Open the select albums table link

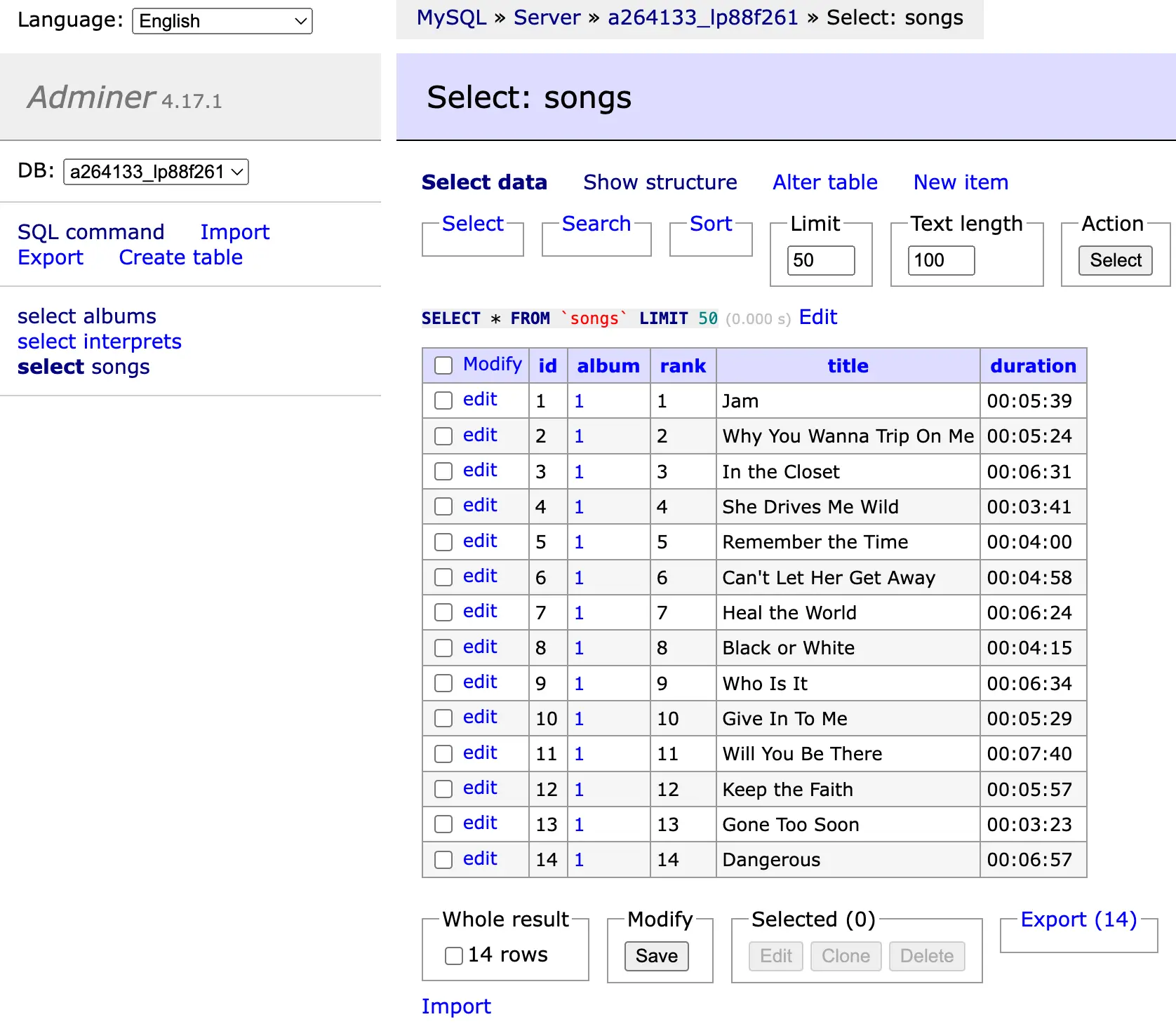tap(87, 316)
